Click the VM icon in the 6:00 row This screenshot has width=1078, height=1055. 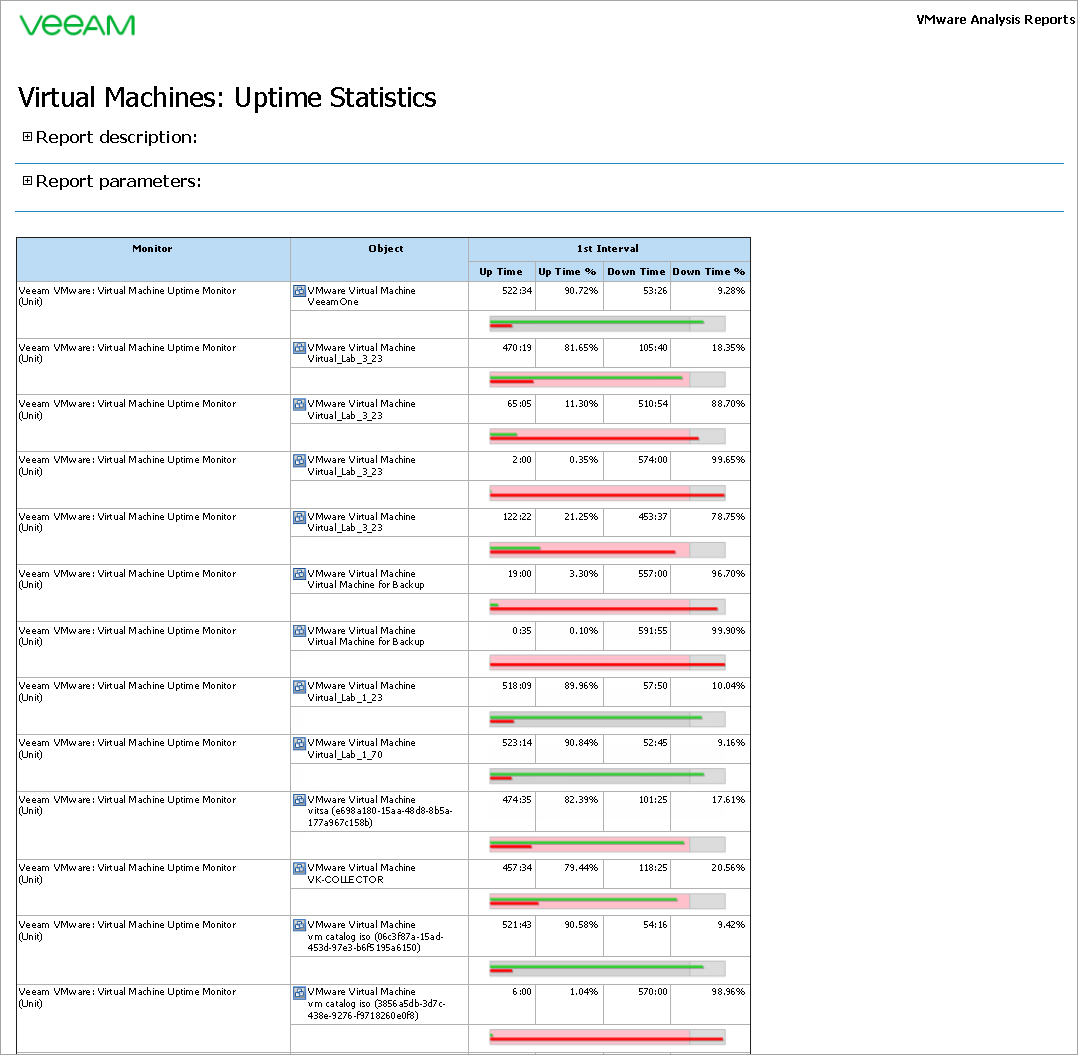point(299,992)
